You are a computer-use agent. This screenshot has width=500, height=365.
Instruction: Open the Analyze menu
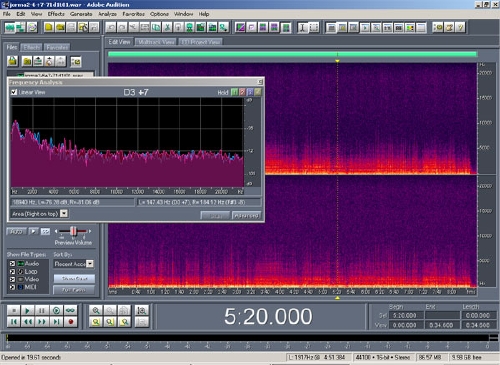(107, 14)
